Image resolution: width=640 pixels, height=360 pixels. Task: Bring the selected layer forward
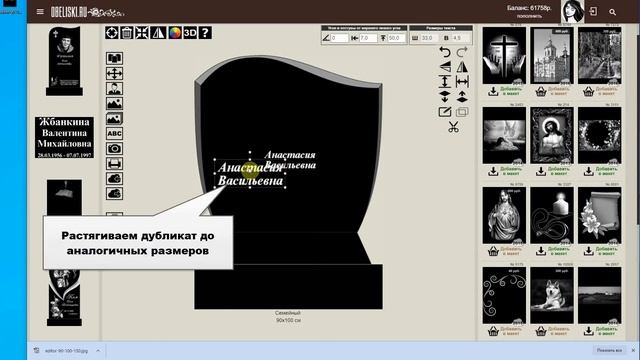462,97
